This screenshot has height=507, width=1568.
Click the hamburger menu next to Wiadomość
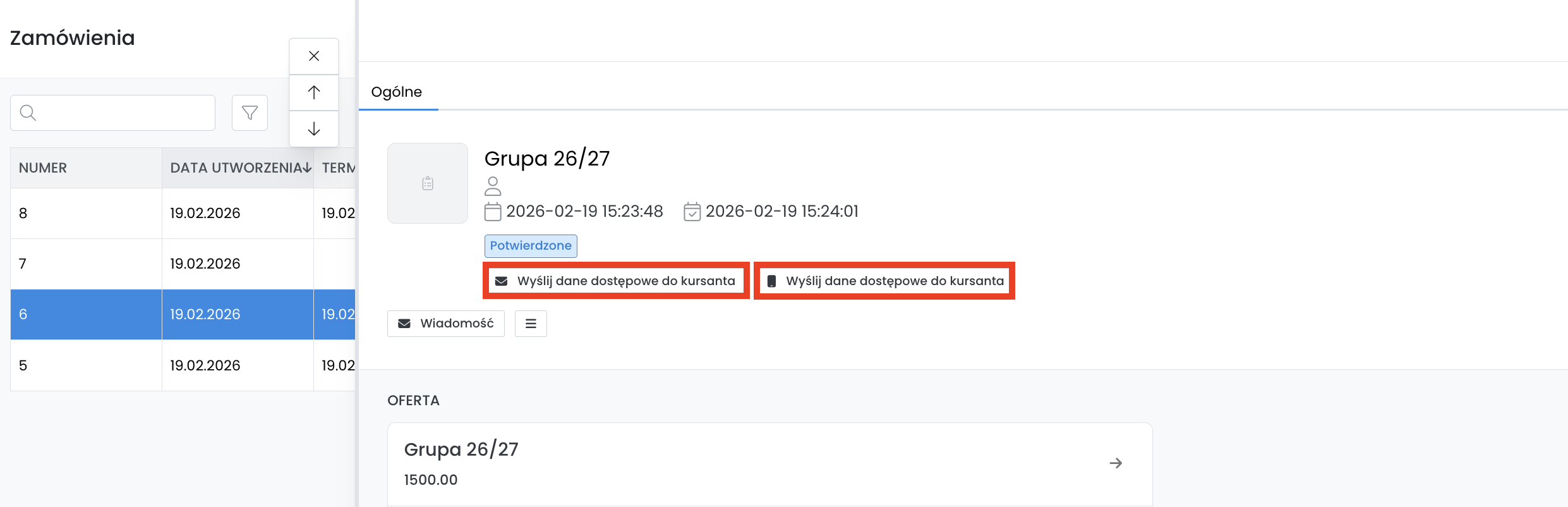(x=530, y=324)
